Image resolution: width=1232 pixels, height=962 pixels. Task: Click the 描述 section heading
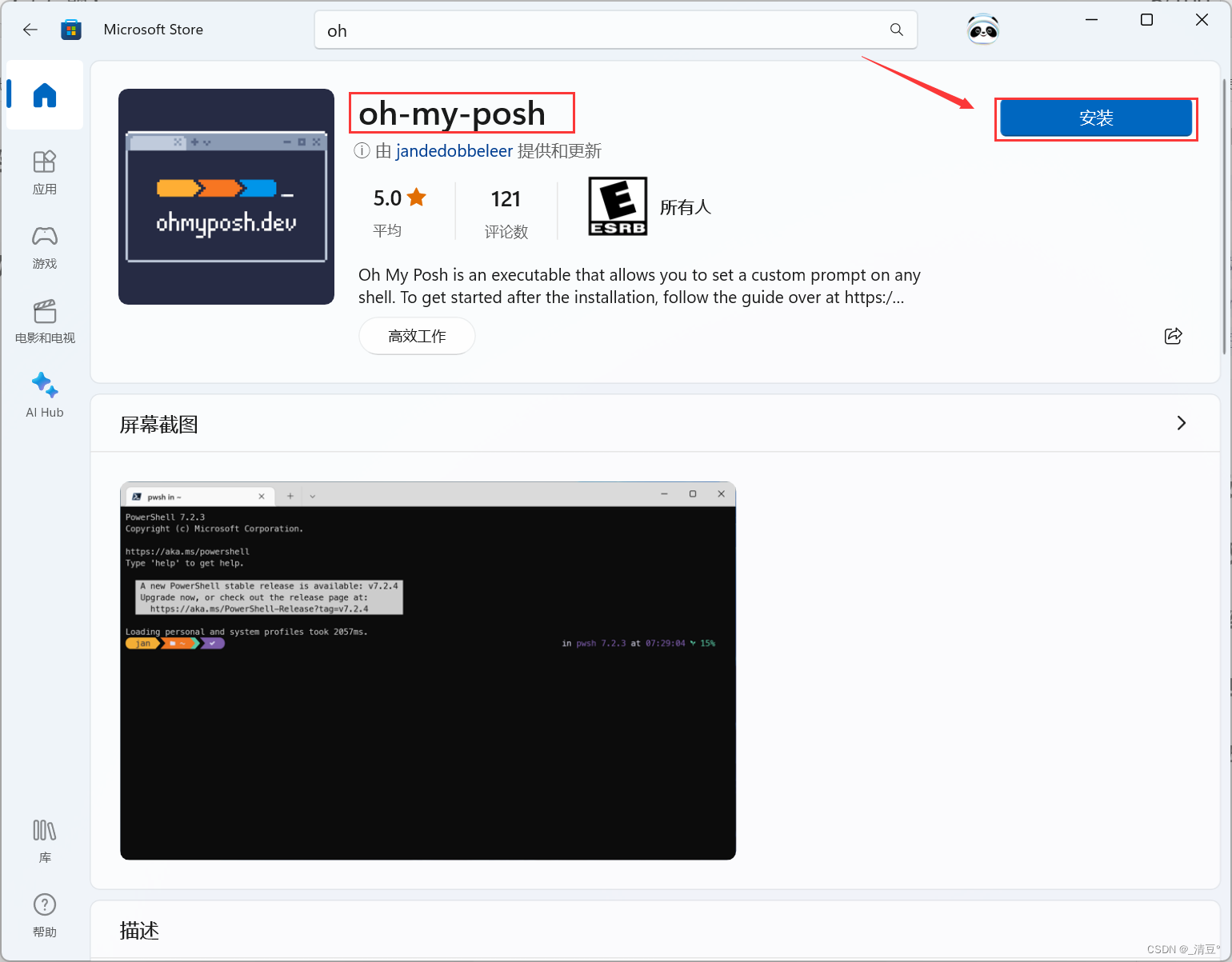tap(139, 931)
